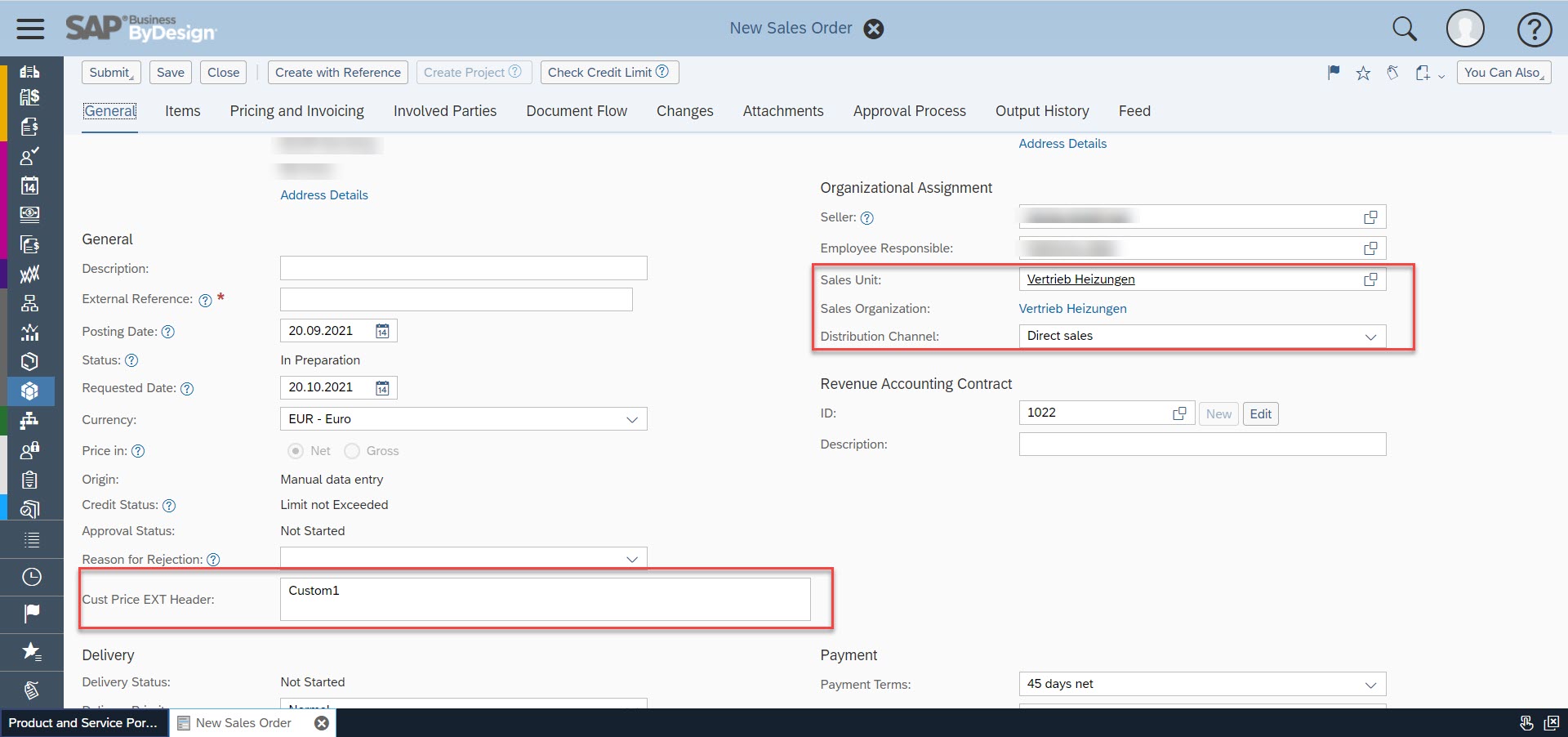
Task: Open the calendar work center sidebar icon
Action: pos(30,185)
